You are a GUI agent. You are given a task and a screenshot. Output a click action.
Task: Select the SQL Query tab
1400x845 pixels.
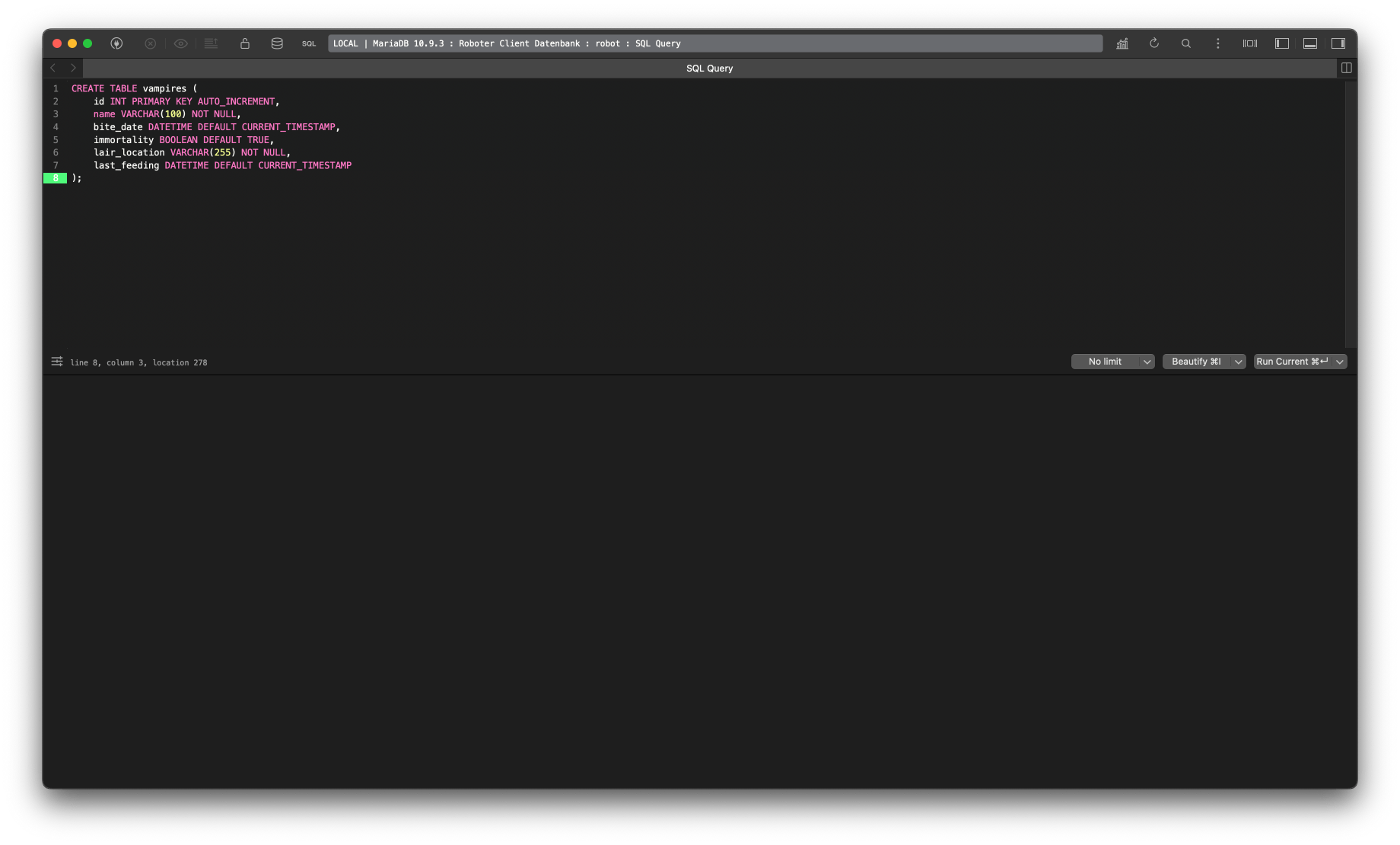point(708,68)
